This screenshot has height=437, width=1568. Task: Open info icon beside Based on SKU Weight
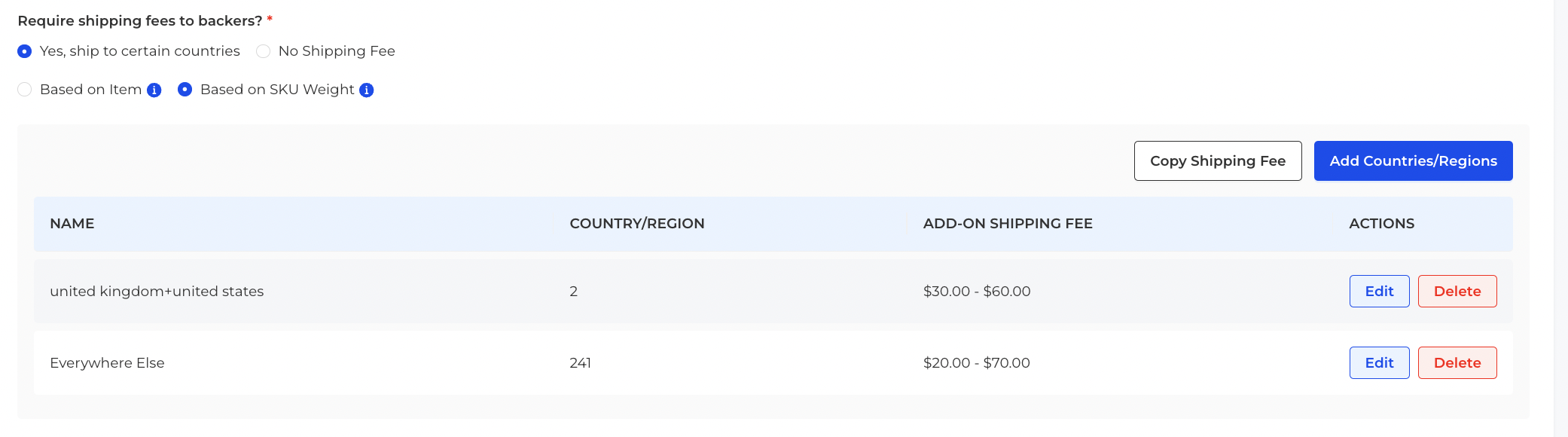pos(367,90)
